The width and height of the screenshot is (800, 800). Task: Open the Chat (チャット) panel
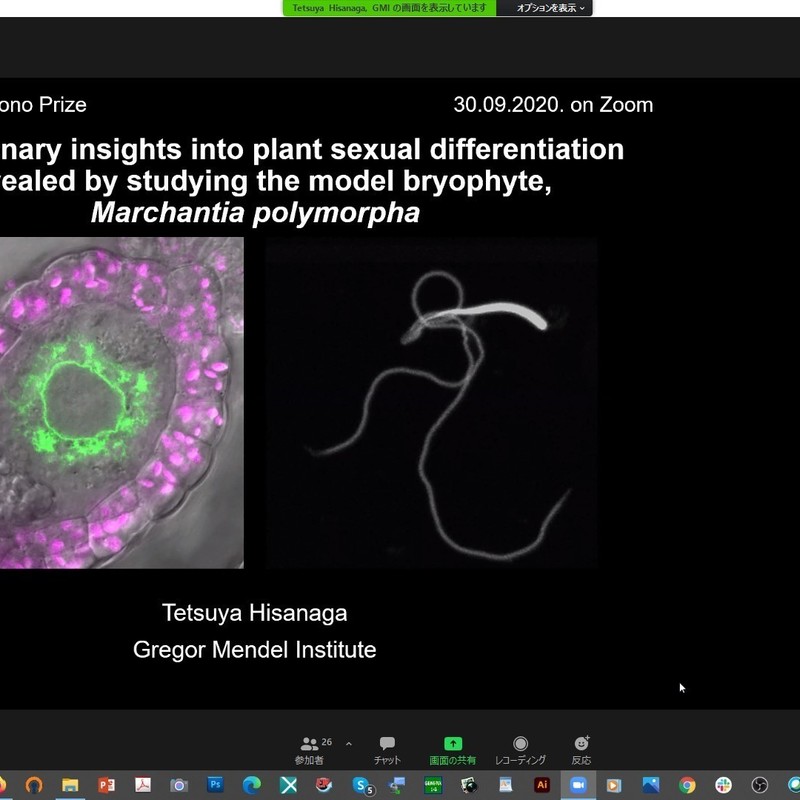pos(387,749)
